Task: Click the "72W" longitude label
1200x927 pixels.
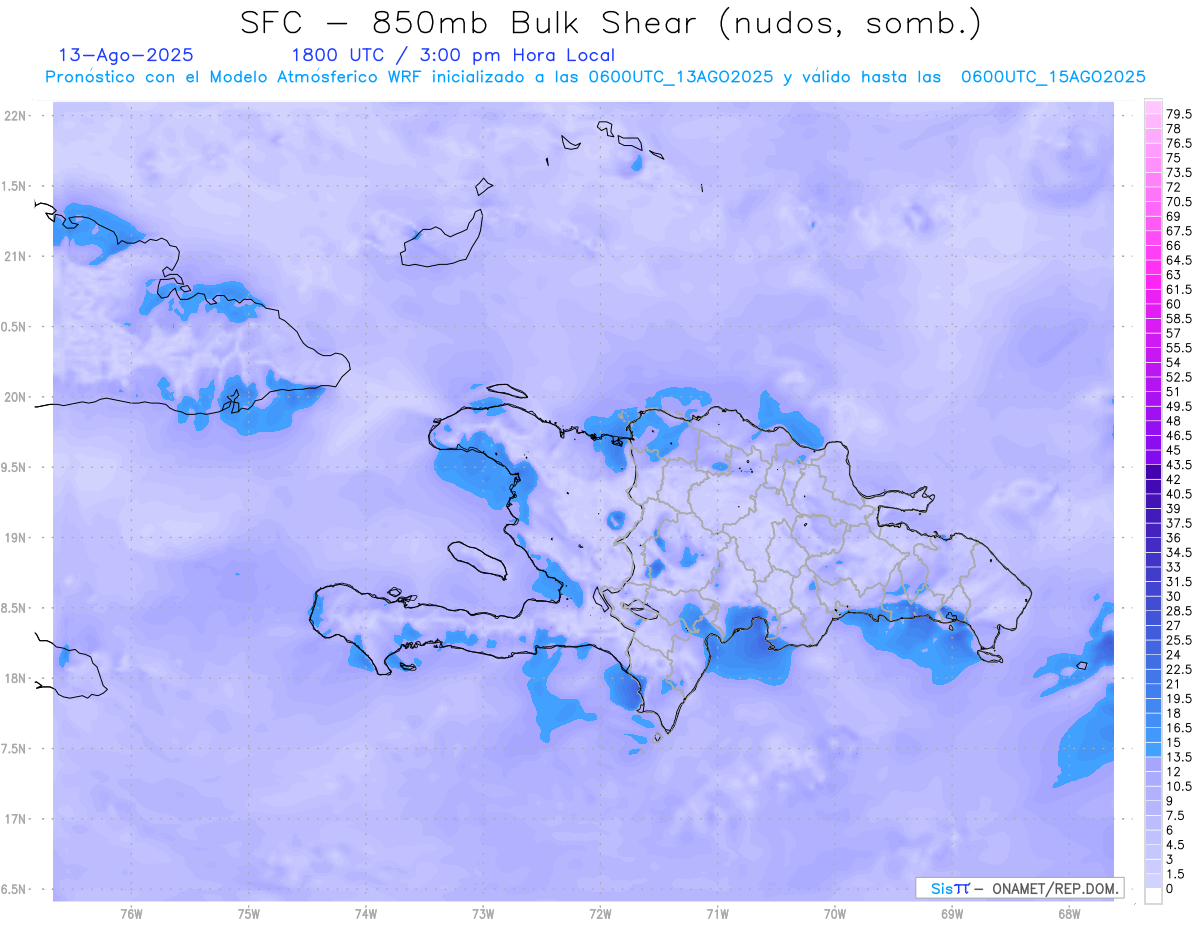Action: tap(600, 913)
